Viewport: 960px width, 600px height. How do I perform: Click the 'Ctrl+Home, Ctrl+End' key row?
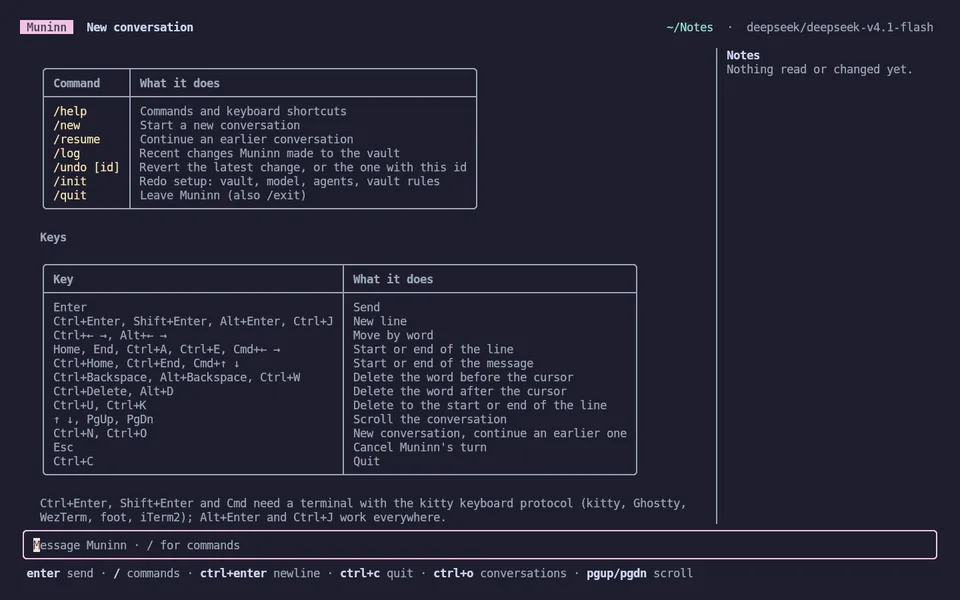click(x=146, y=363)
